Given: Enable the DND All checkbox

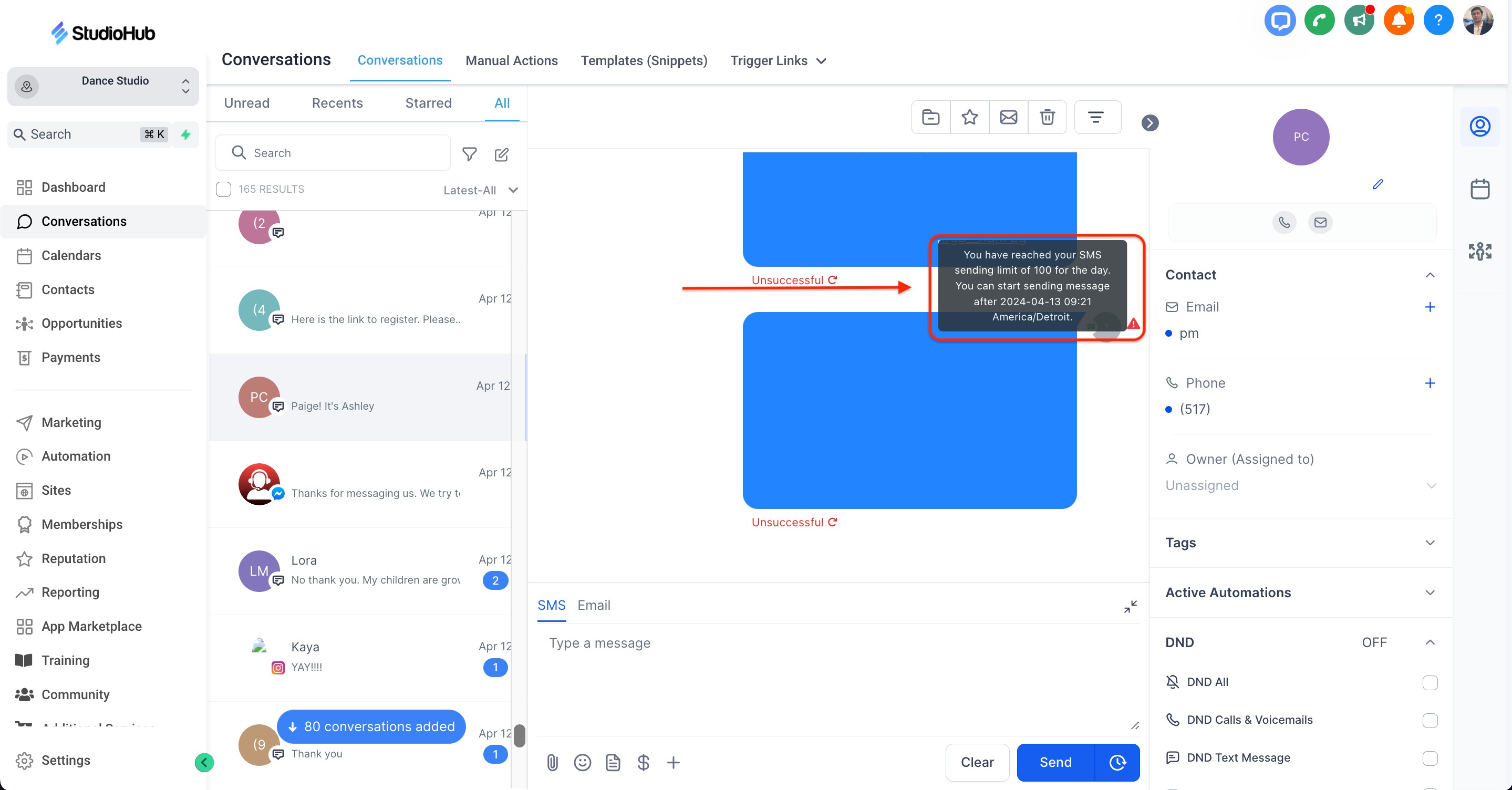Looking at the screenshot, I should (x=1429, y=683).
